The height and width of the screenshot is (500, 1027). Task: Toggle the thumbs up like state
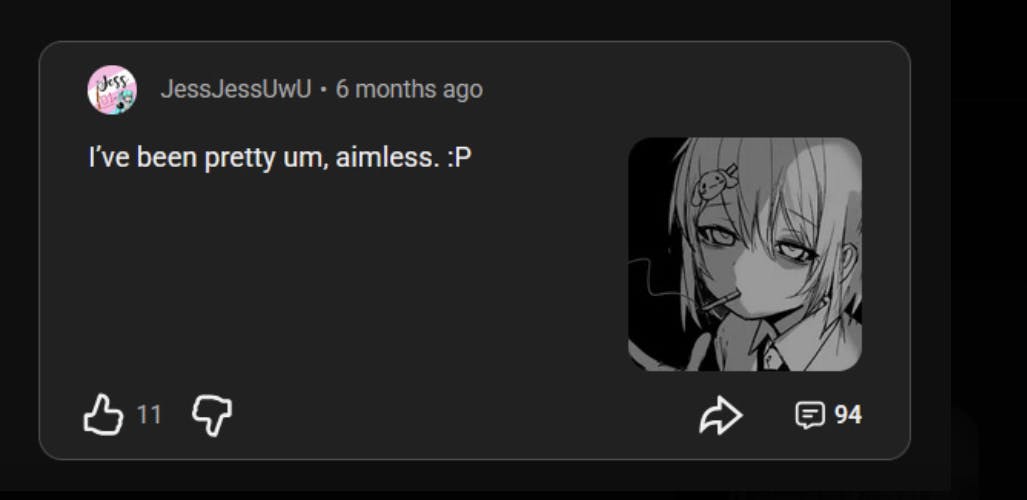pyautogui.click(x=103, y=414)
